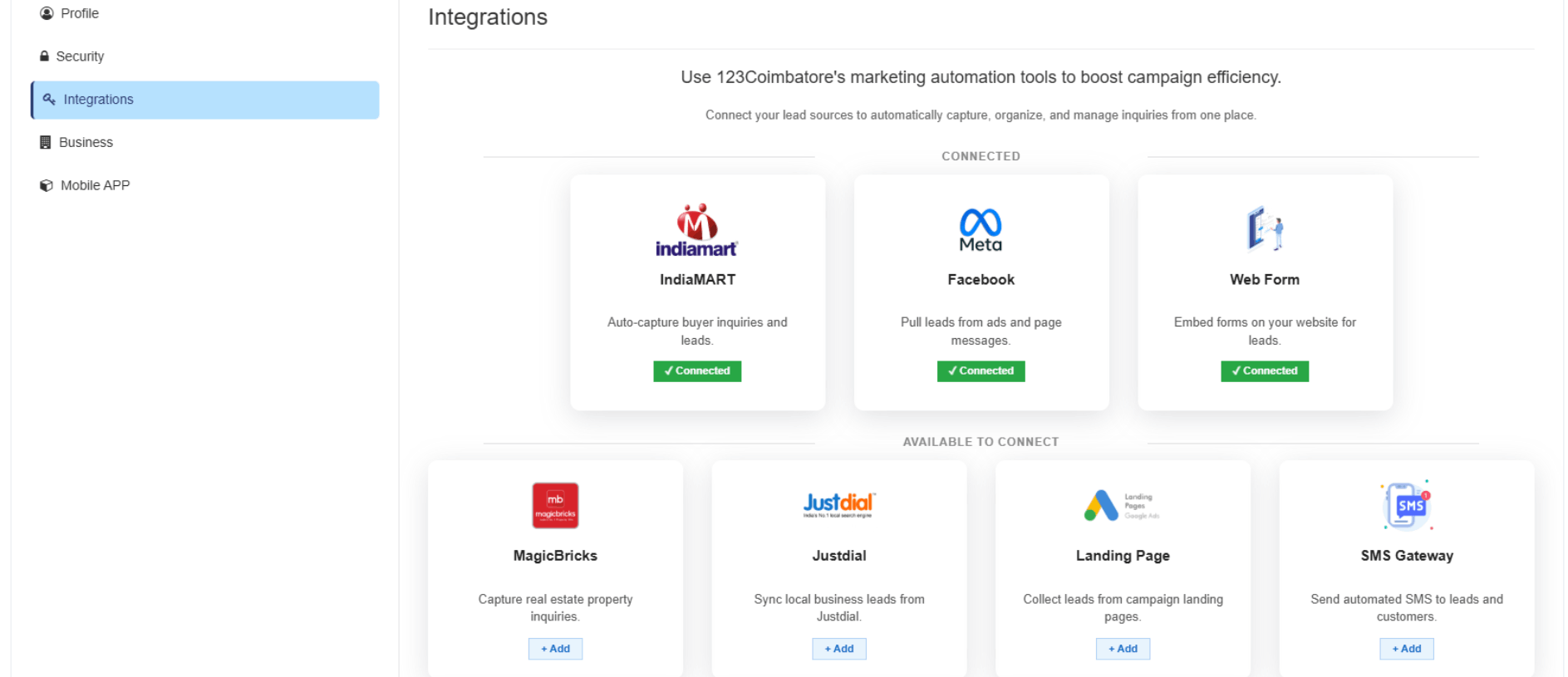The width and height of the screenshot is (1568, 677).
Task: Click the Mobile APP box icon
Action: pos(47,185)
